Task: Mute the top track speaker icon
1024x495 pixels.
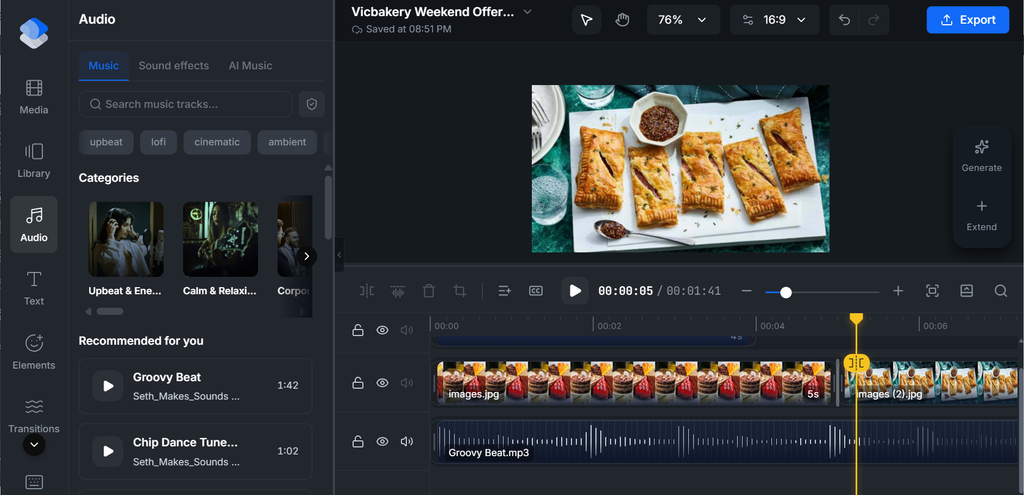Action: (407, 330)
